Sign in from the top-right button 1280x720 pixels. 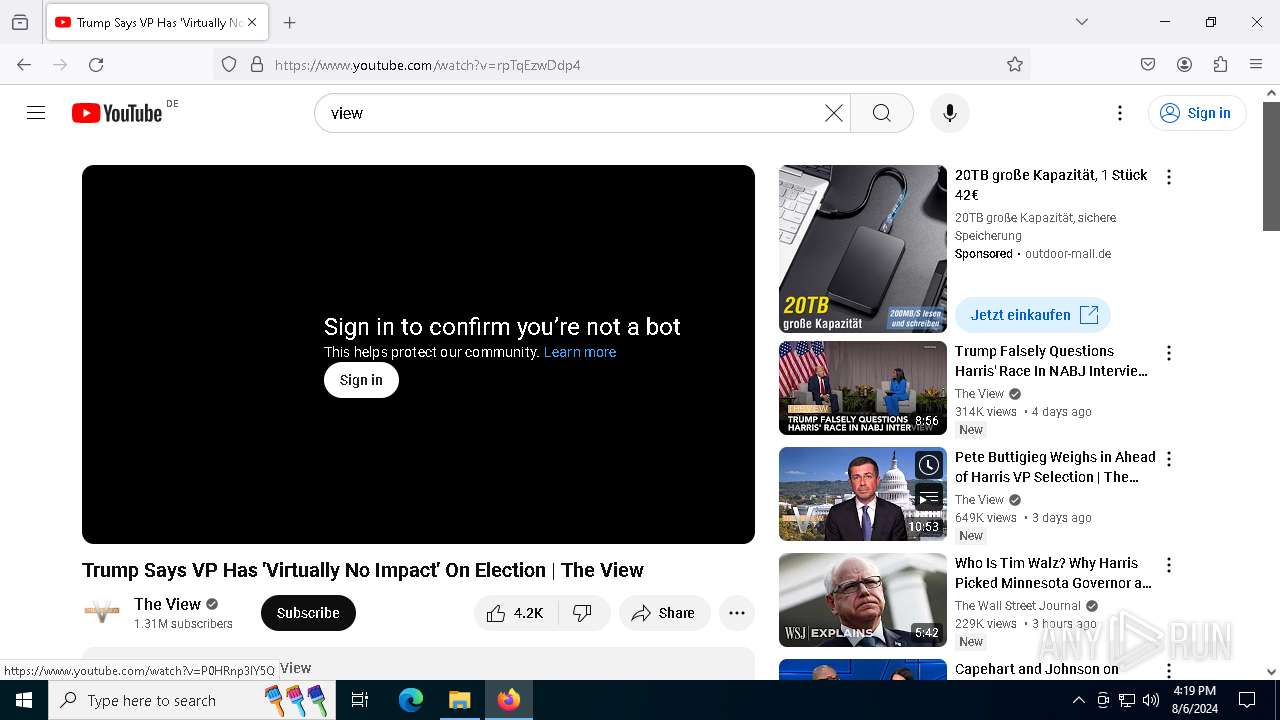(1197, 113)
